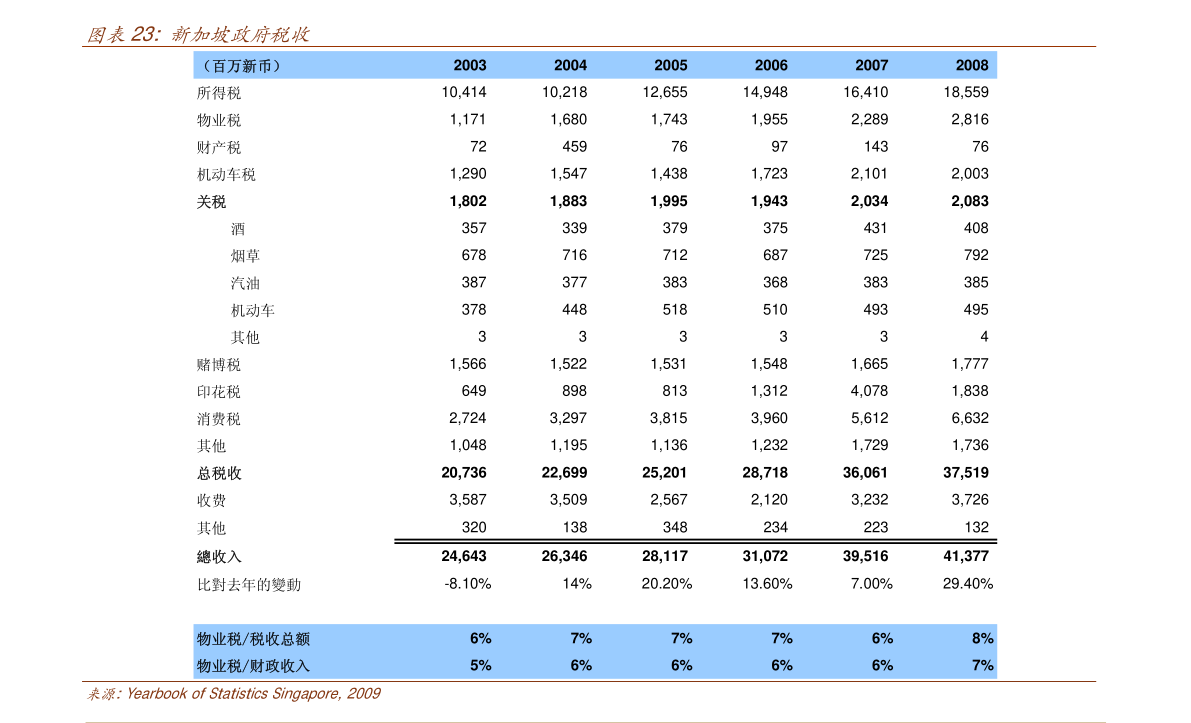Click the 物业税/税收总额 row label

pos(253,639)
